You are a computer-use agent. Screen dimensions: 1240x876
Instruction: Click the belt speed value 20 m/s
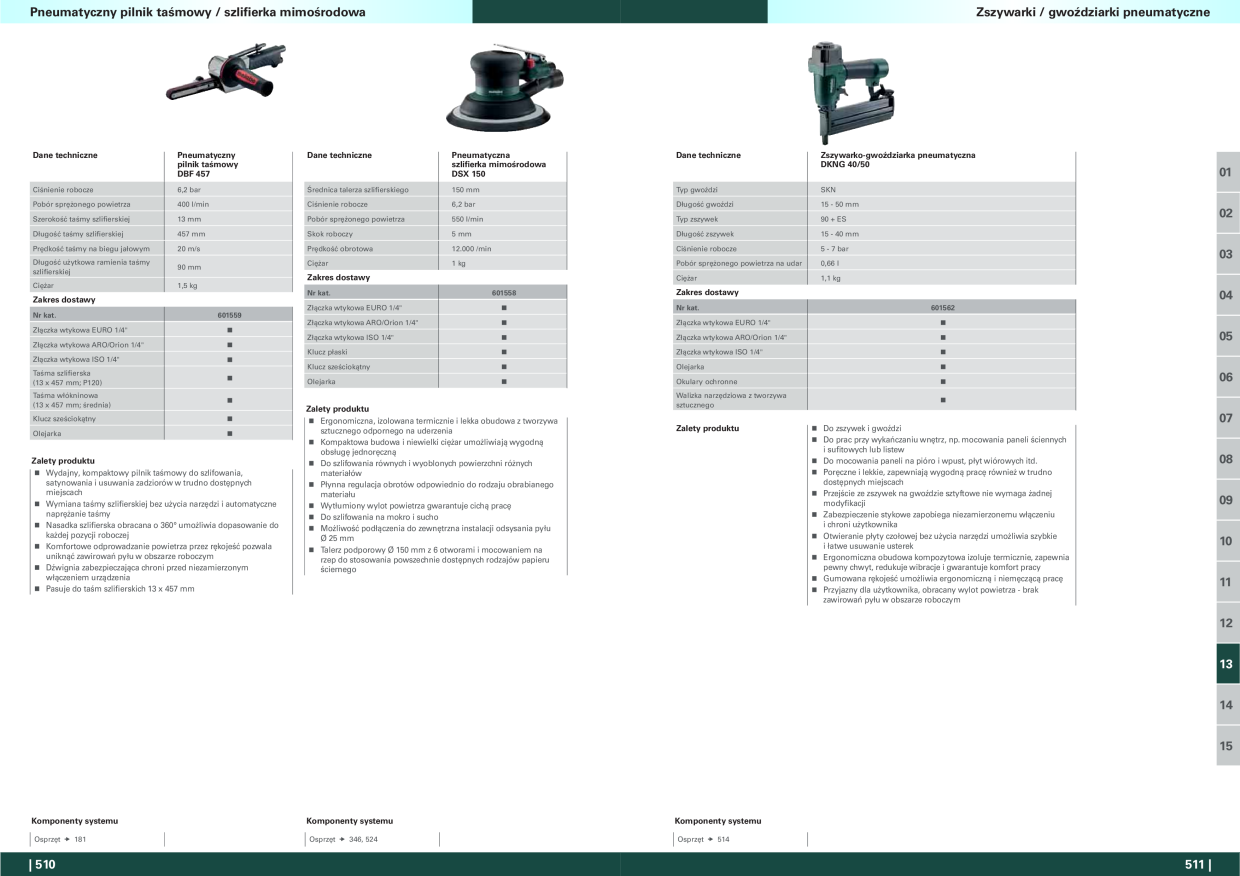coord(189,249)
